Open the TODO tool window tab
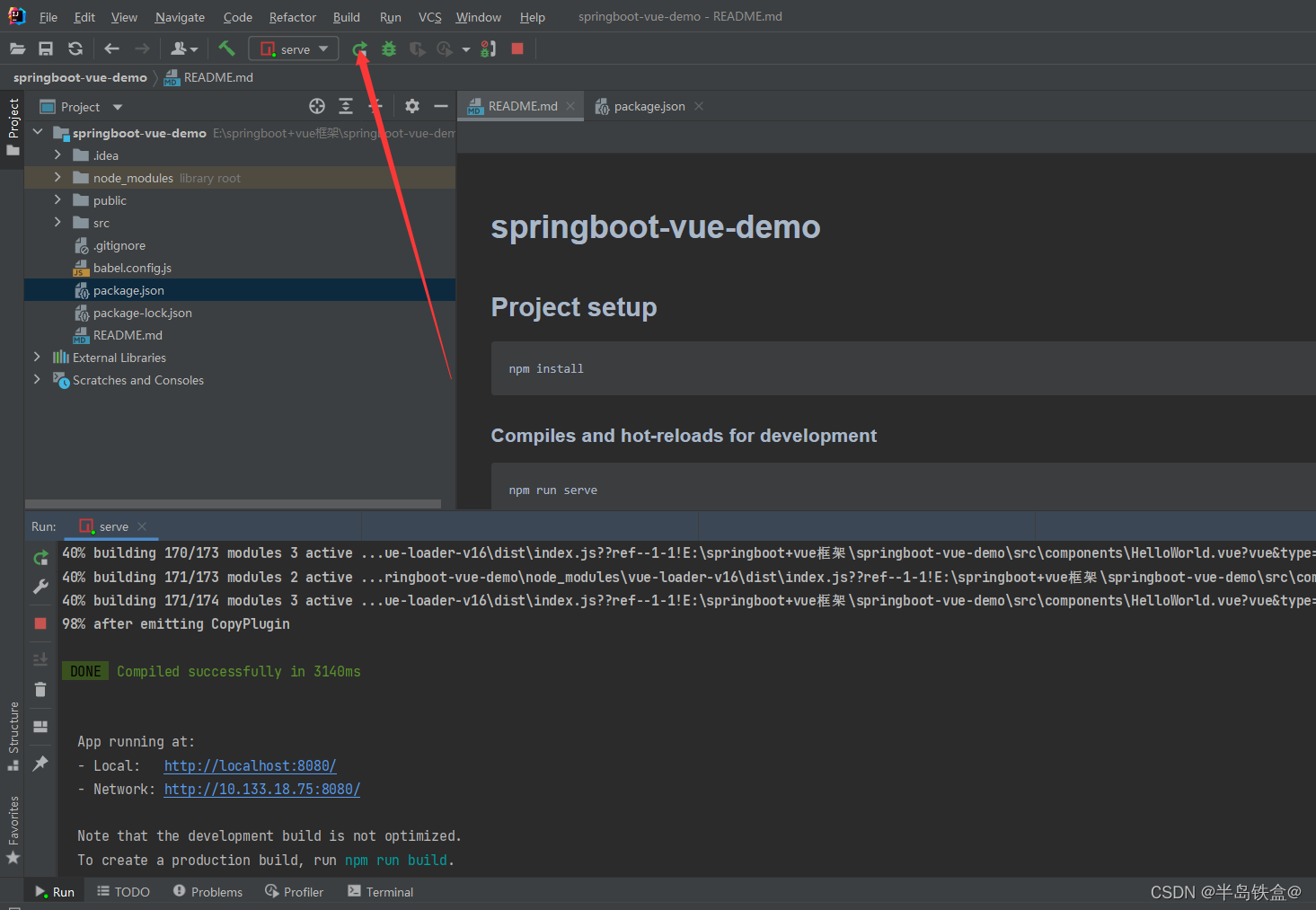1316x910 pixels. pyautogui.click(x=123, y=891)
